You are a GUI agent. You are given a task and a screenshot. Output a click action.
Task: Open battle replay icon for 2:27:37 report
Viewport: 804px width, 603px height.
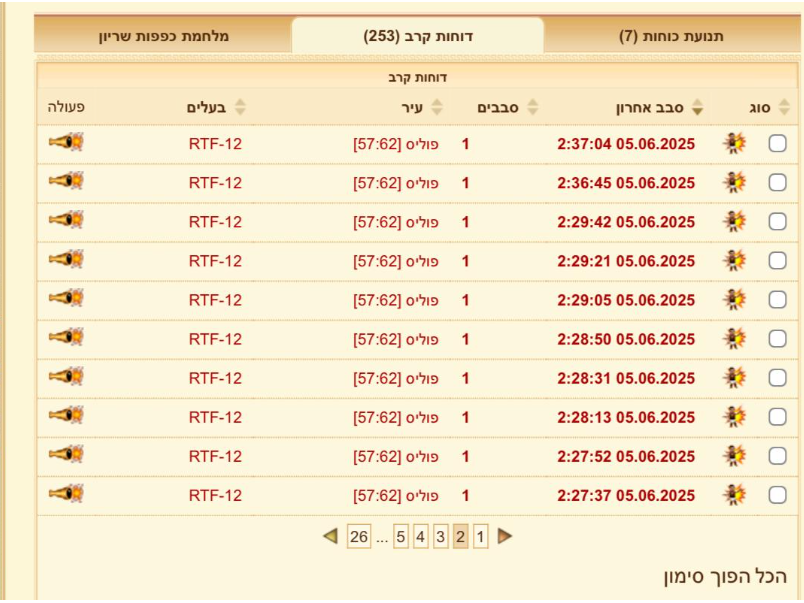click(x=66, y=493)
